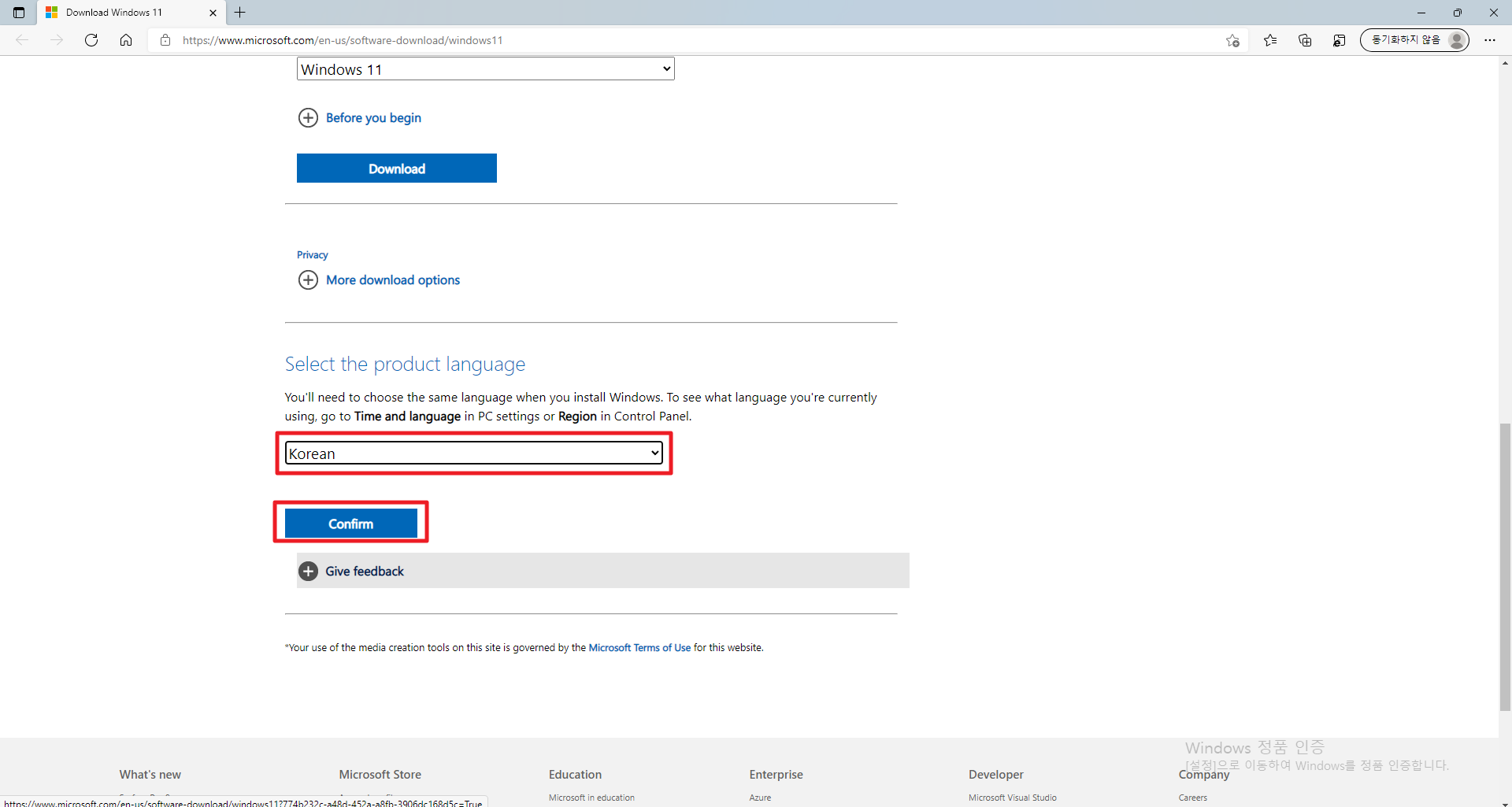
Task: Click Careers footer link
Action: click(1193, 798)
